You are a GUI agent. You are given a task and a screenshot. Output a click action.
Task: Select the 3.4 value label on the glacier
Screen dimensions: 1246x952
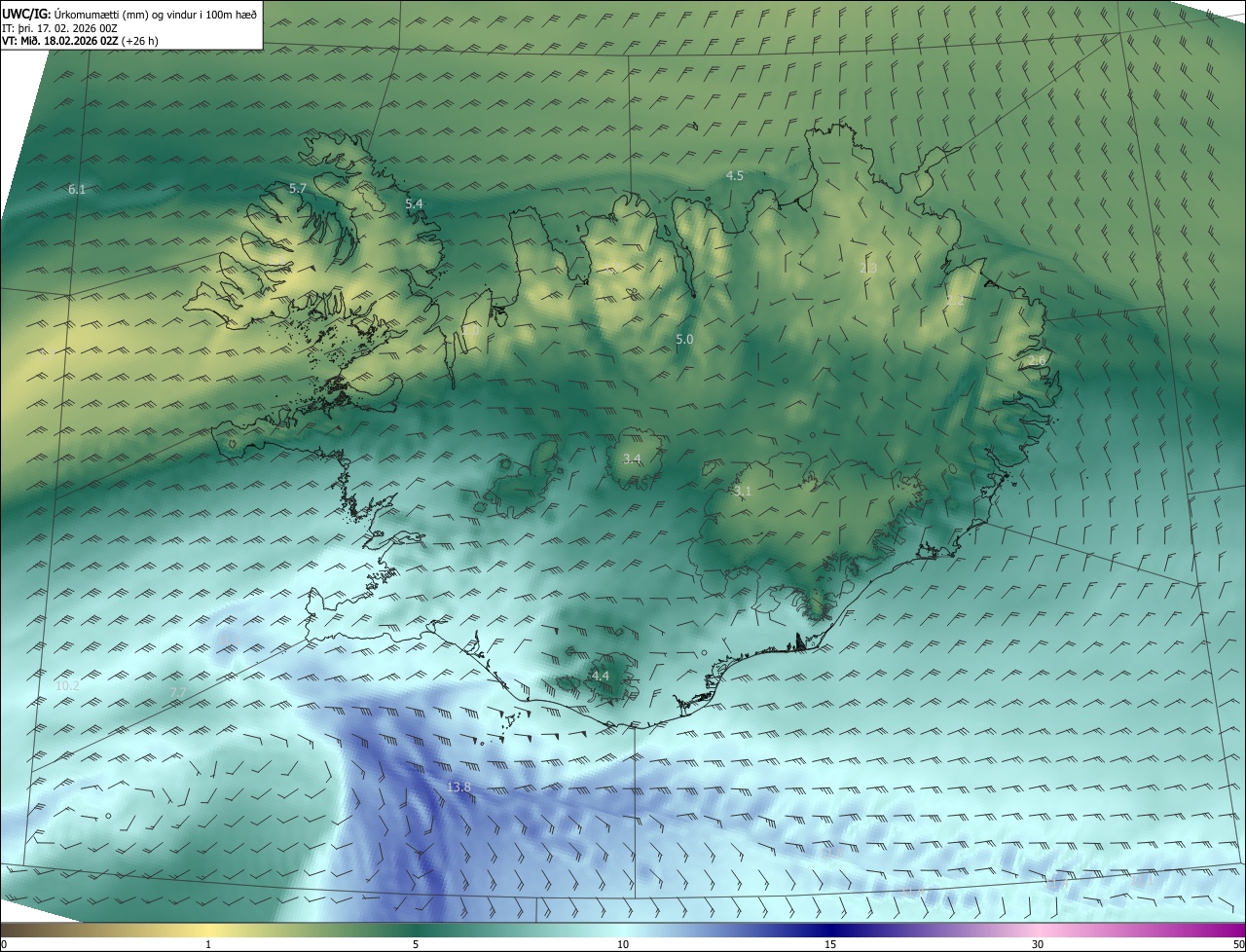(632, 458)
